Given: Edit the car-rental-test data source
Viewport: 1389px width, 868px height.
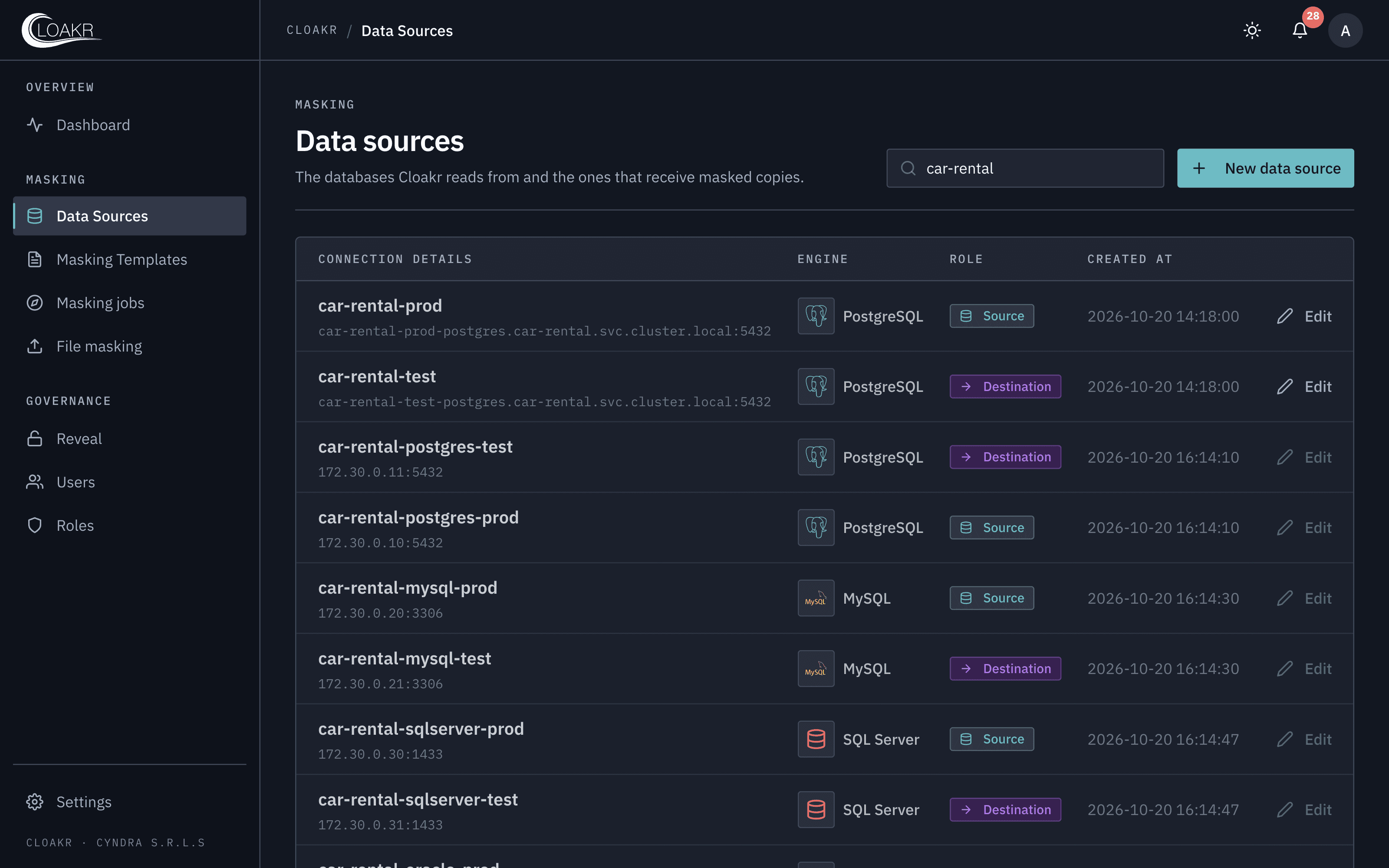Looking at the screenshot, I should tap(1304, 386).
